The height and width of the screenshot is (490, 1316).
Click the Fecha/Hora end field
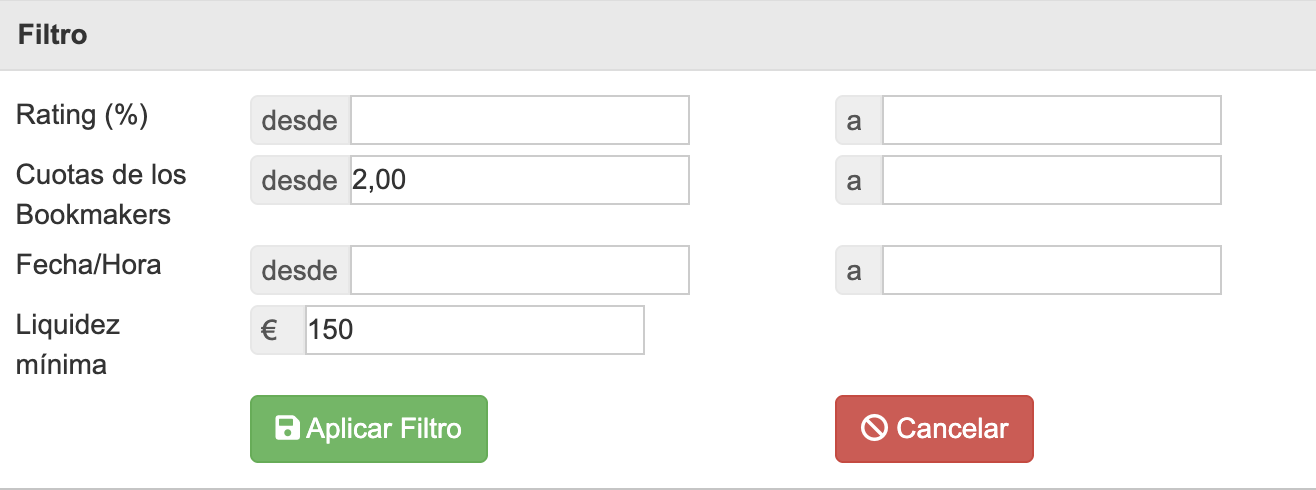pos(1051,270)
